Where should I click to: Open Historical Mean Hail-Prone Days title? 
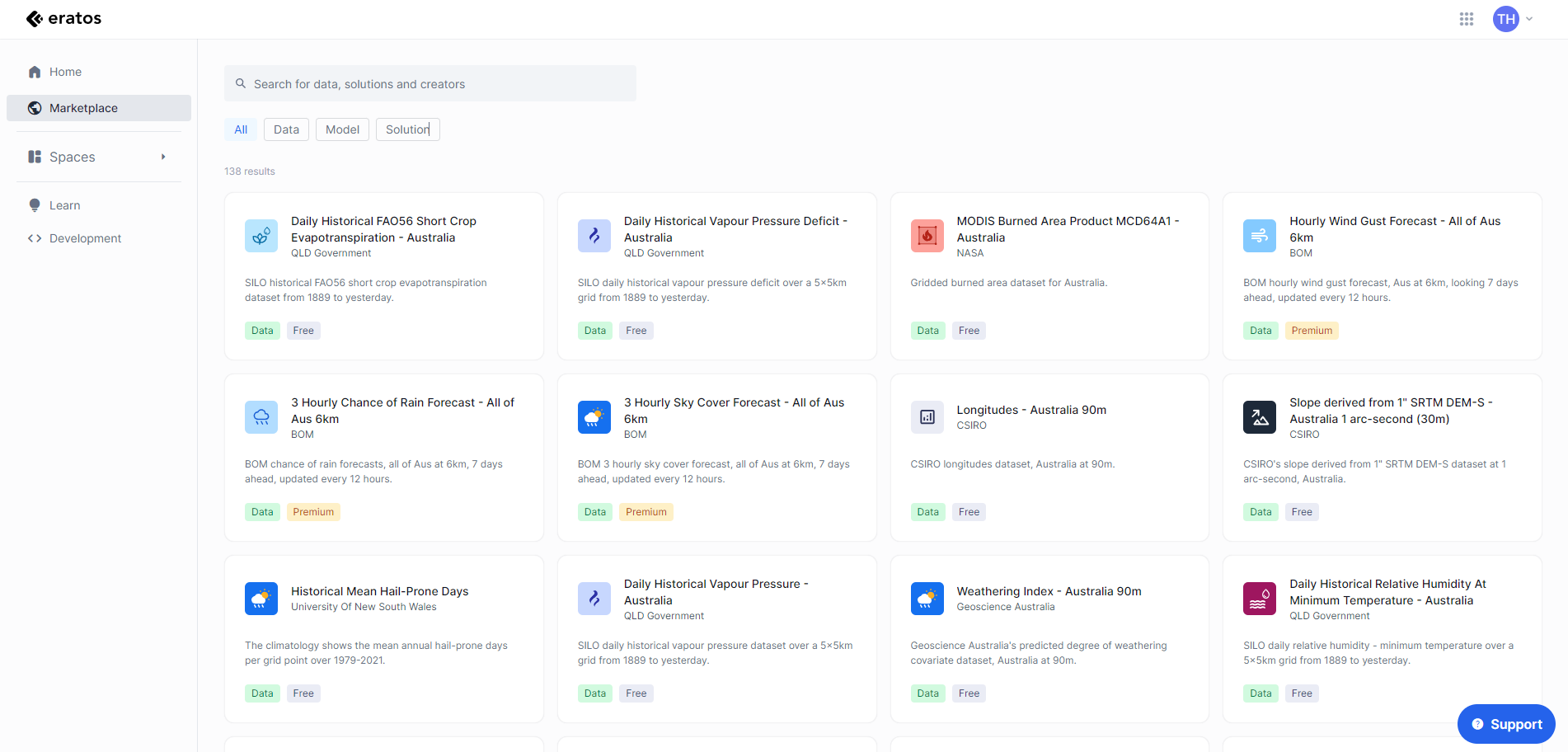point(379,591)
